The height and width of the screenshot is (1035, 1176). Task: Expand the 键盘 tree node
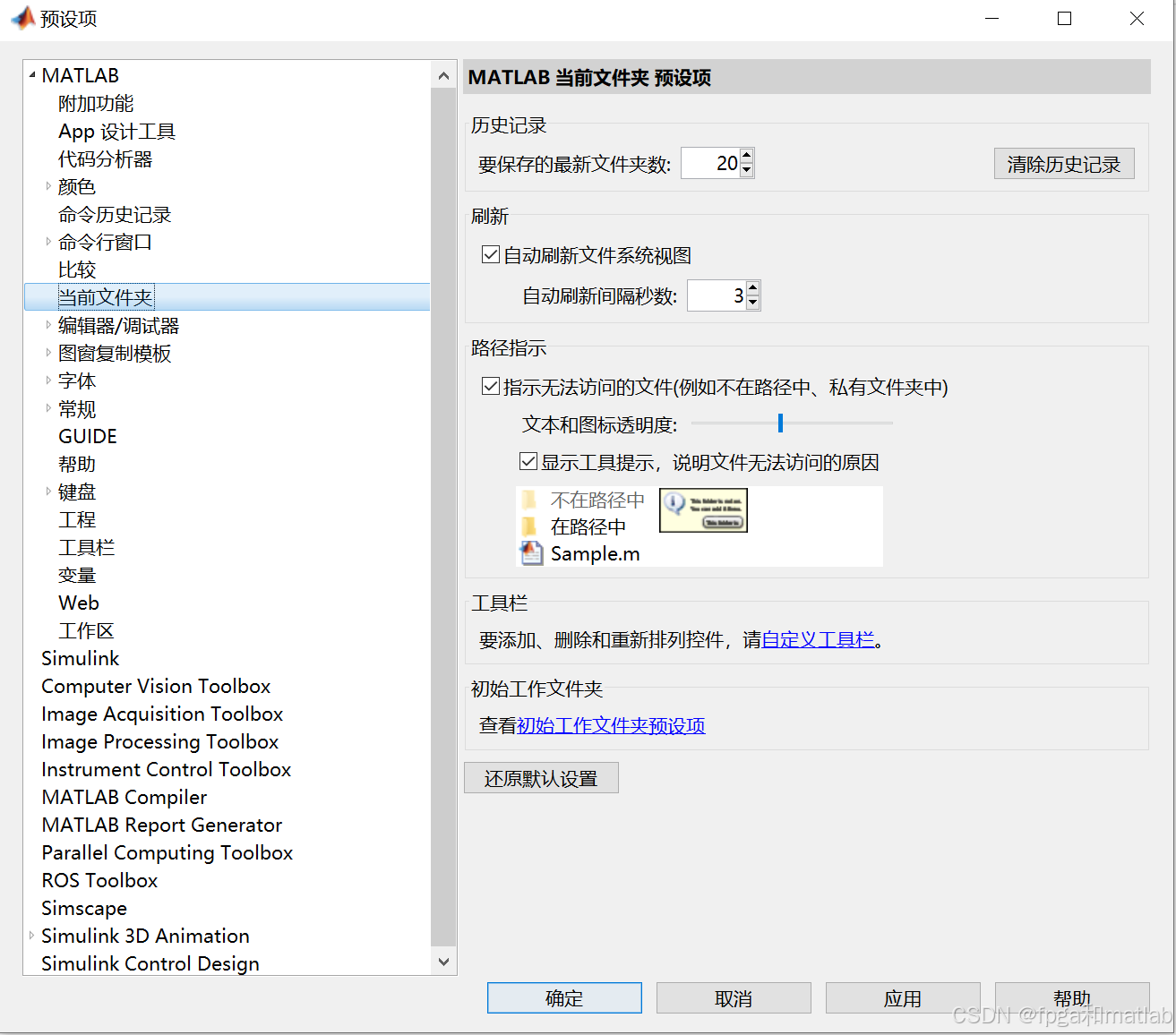[48, 492]
